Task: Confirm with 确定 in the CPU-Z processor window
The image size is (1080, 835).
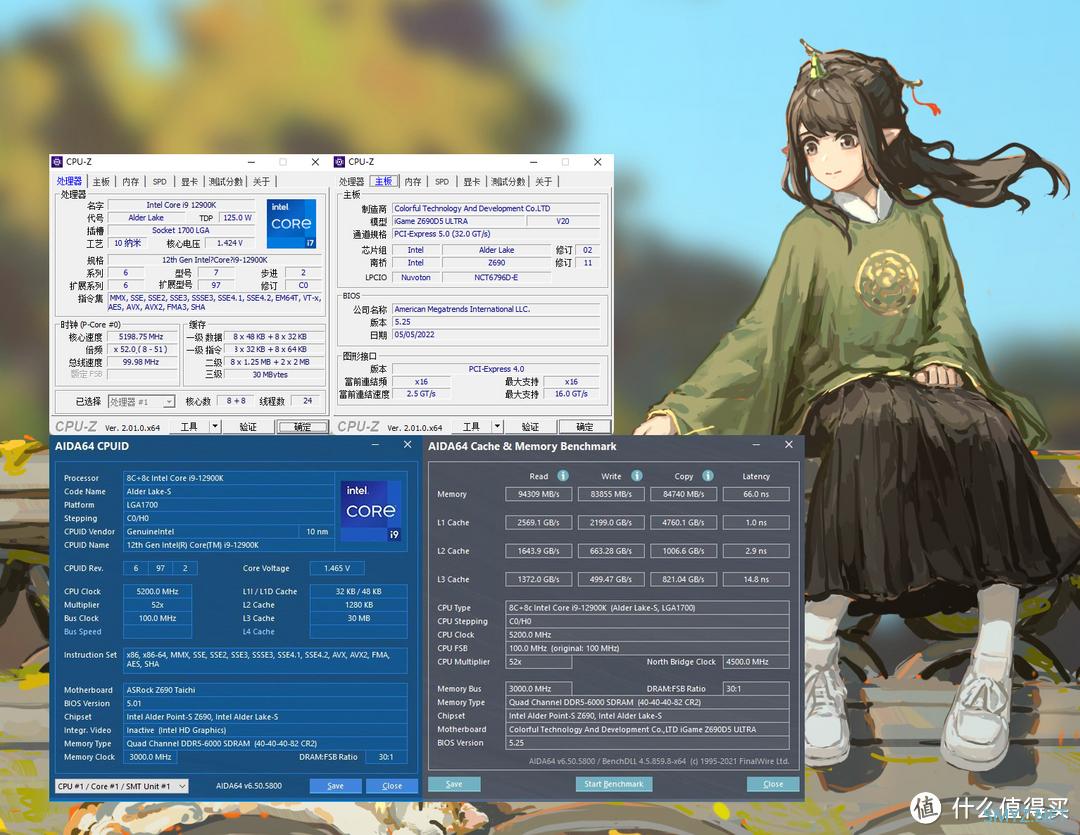Action: click(302, 426)
